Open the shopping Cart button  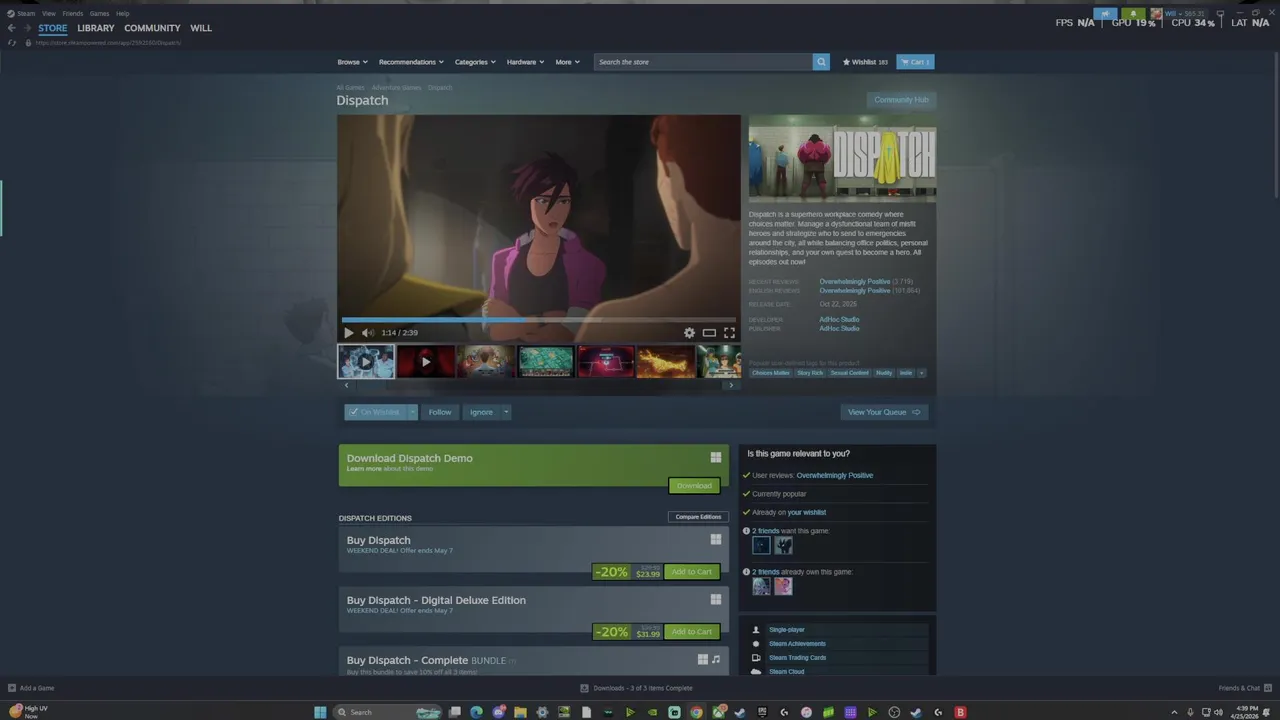[915, 62]
